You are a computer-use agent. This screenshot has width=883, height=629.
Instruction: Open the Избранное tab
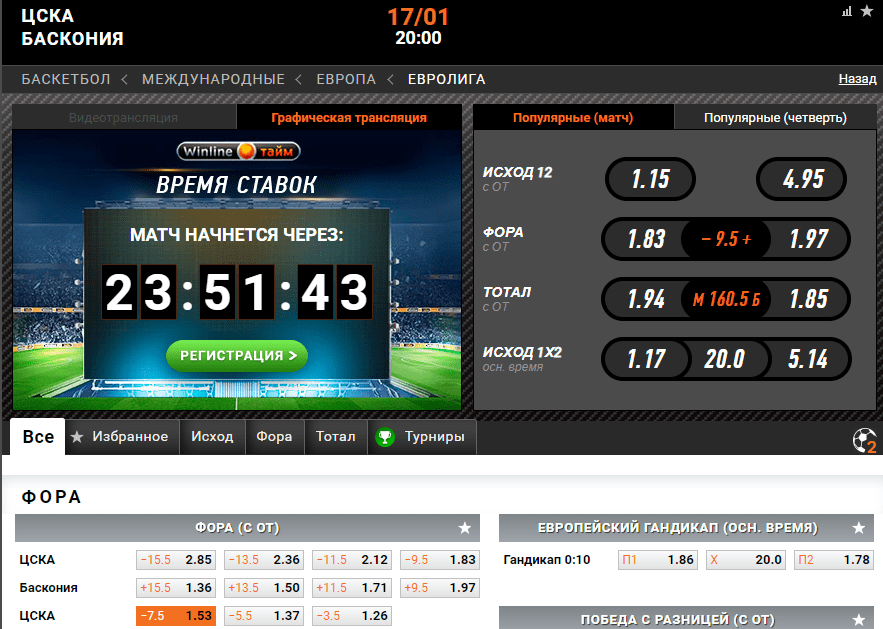point(123,436)
